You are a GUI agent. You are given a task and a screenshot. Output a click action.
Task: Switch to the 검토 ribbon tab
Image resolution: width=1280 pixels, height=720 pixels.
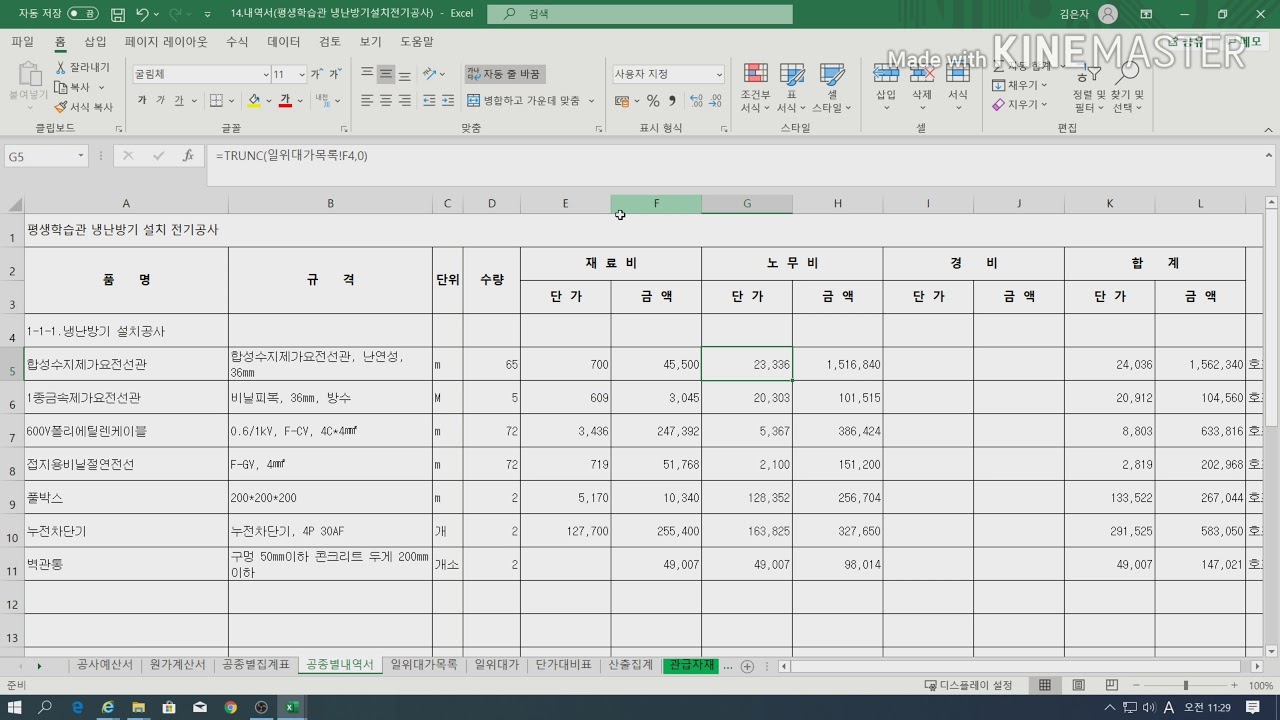pos(330,42)
